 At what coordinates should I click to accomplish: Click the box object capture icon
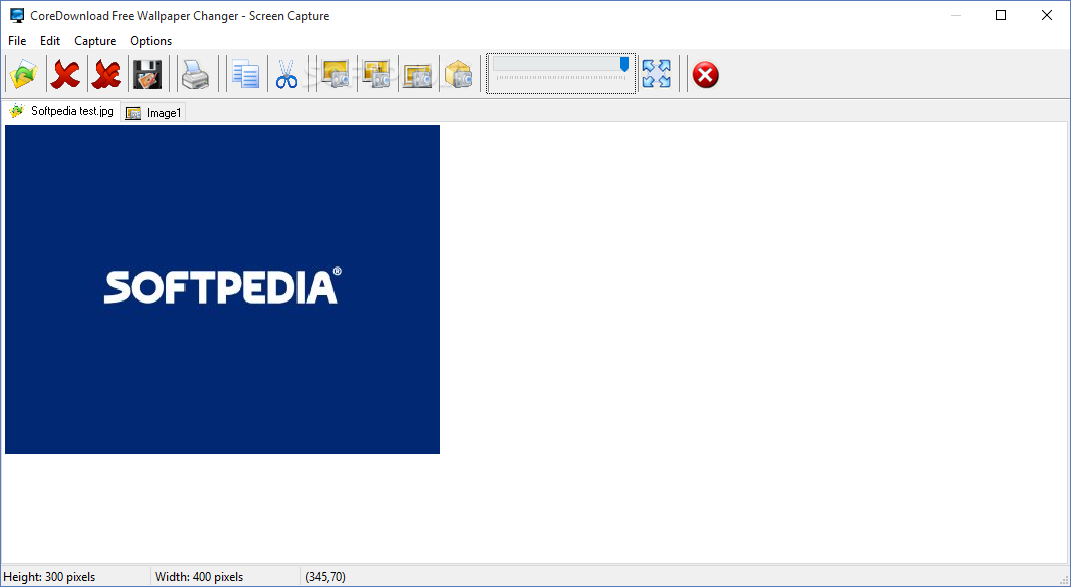click(458, 74)
